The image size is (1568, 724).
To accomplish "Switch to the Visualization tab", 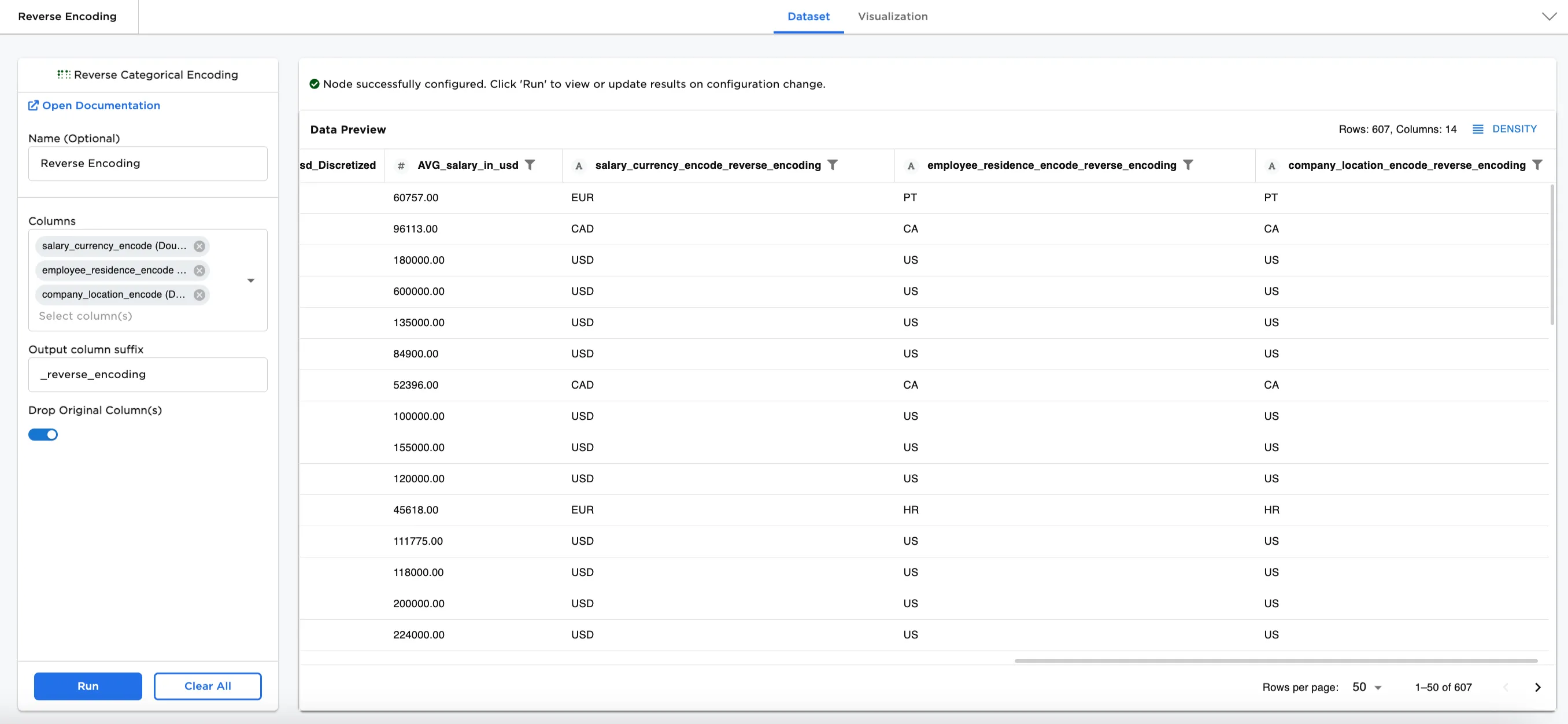I will point(892,16).
